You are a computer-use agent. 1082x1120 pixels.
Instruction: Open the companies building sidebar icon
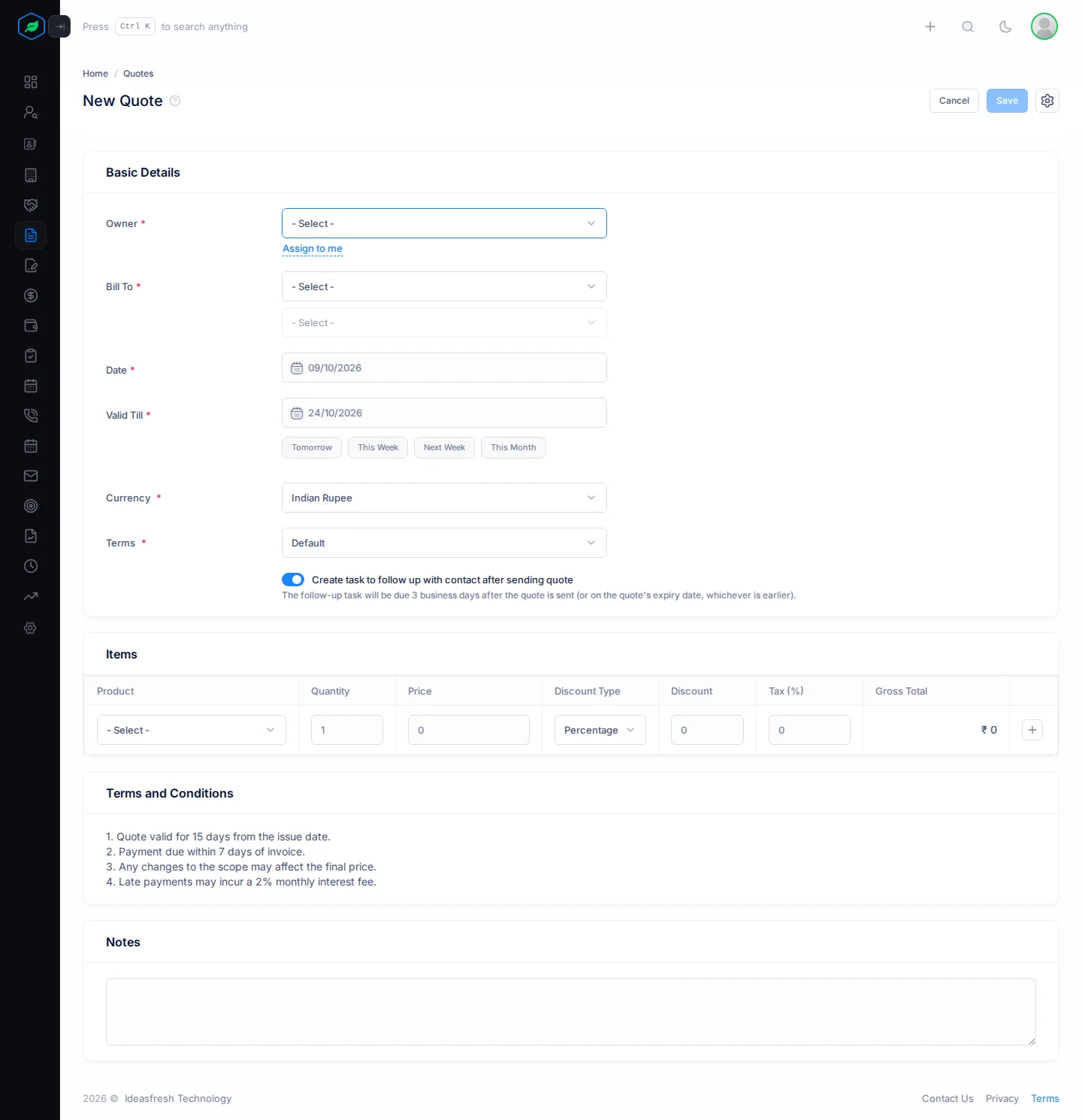point(31,175)
